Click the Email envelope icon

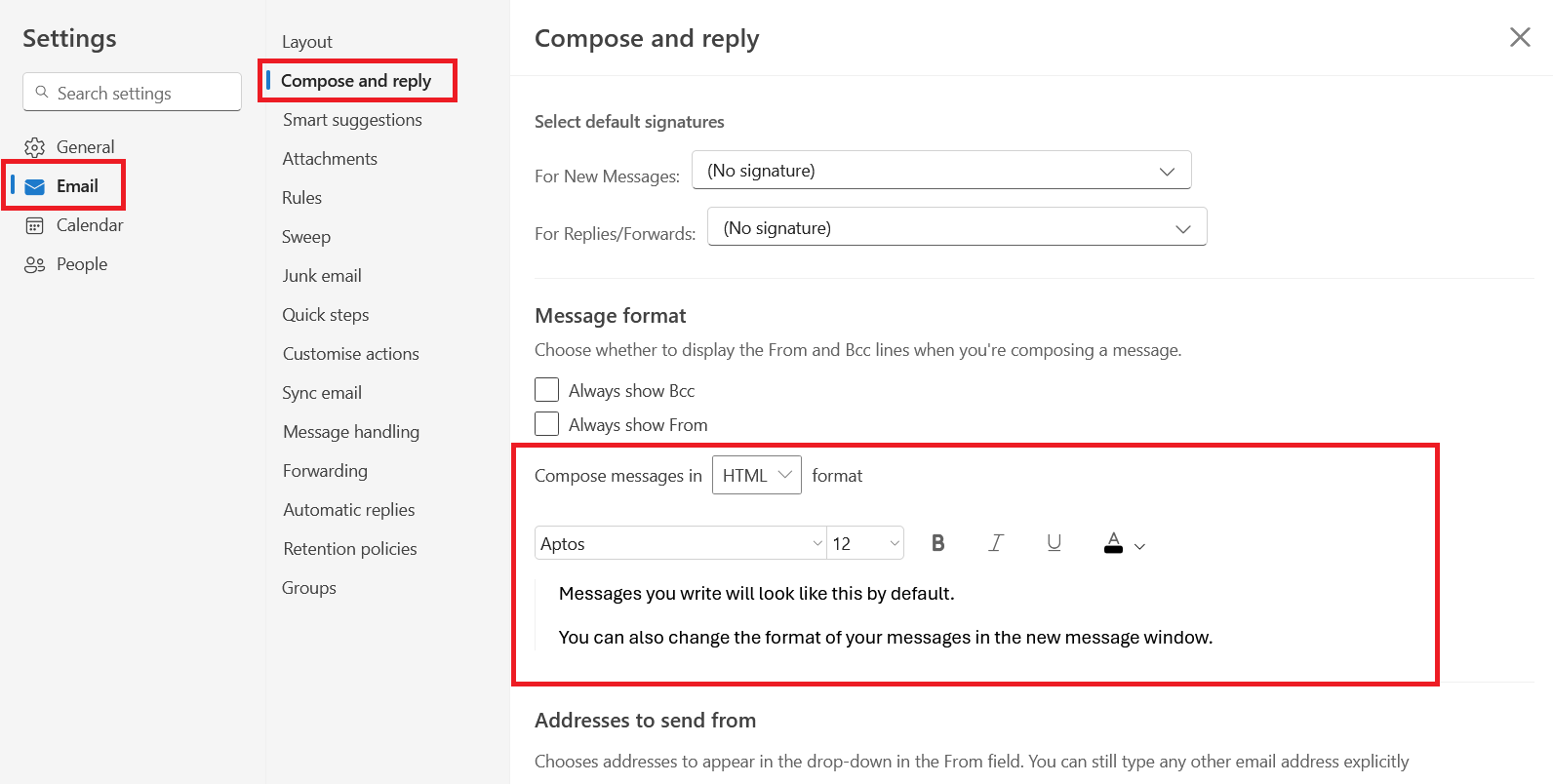click(x=35, y=186)
